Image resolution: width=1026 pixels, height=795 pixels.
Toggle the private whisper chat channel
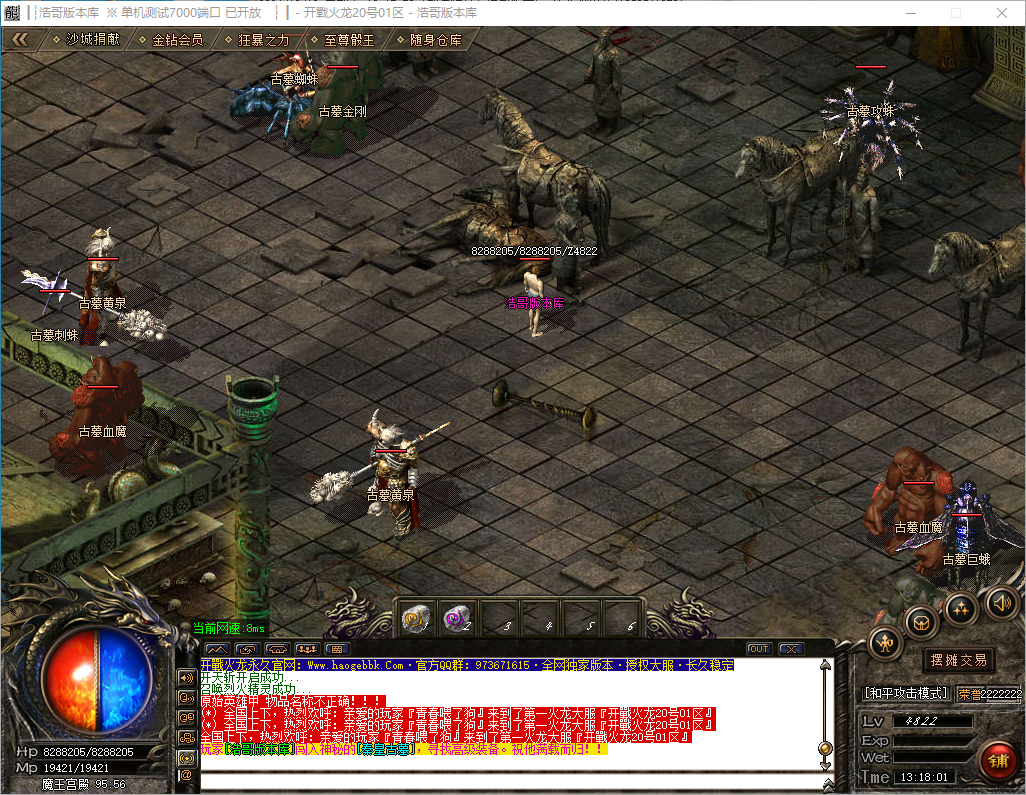pyautogui.click(x=187, y=698)
